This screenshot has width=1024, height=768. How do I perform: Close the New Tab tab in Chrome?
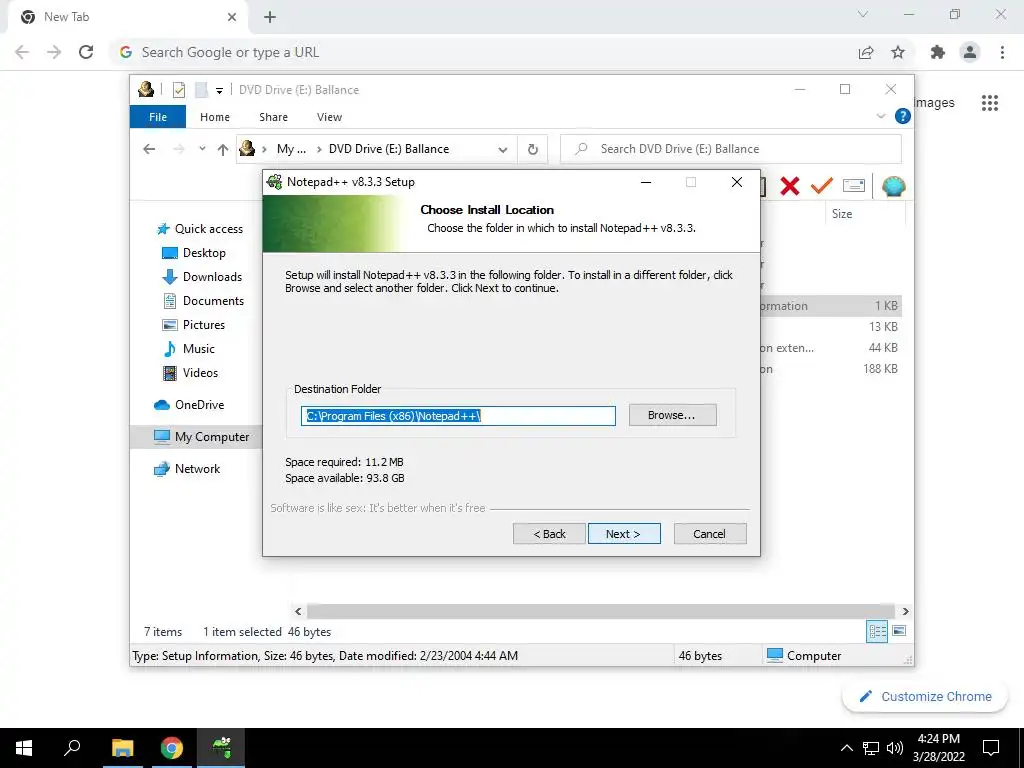(x=232, y=17)
